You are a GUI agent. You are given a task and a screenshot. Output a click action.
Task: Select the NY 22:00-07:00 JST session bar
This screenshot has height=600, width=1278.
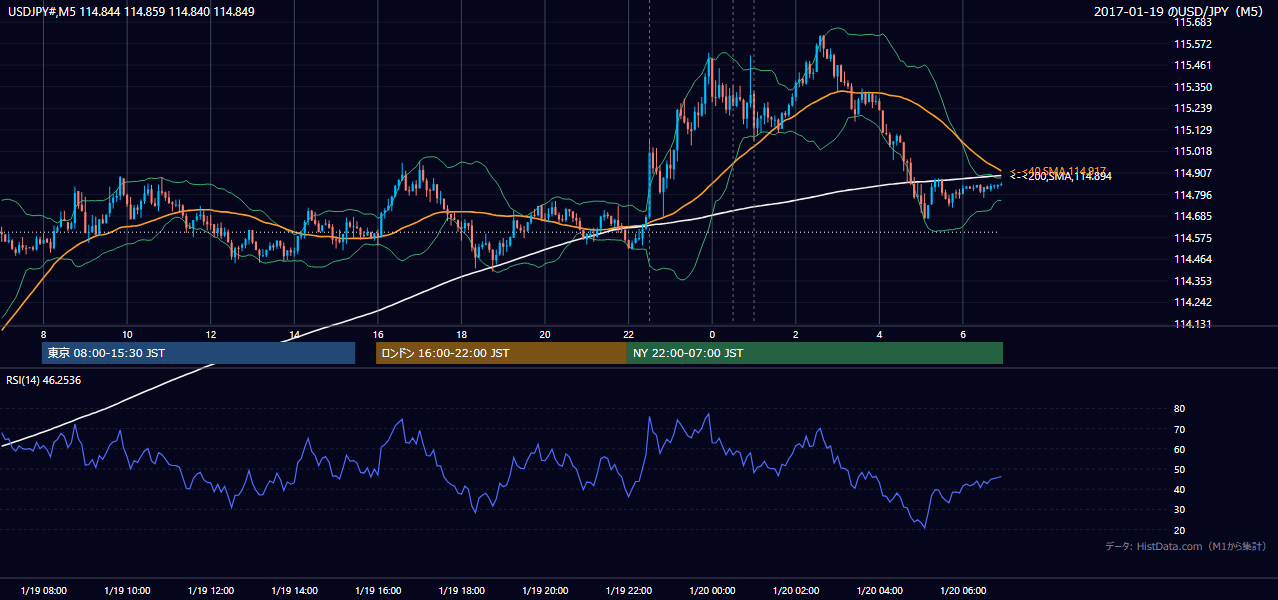[x=815, y=353]
